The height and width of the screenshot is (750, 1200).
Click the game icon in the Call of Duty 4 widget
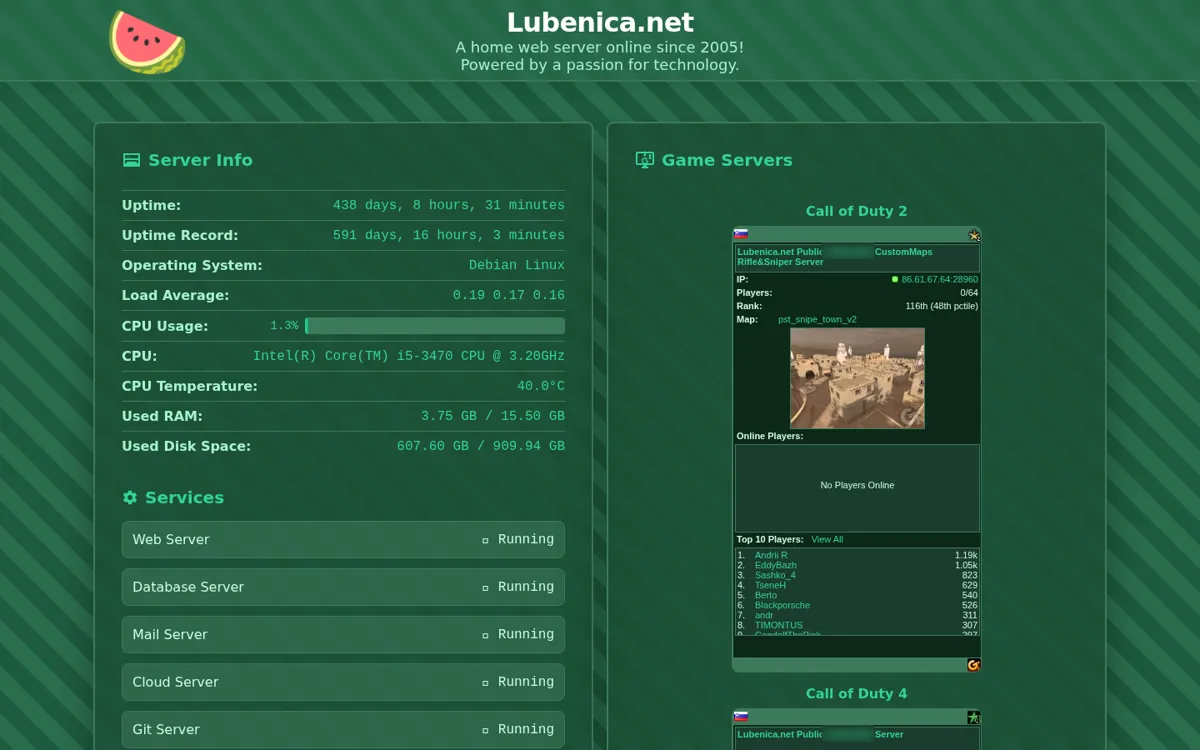click(x=973, y=717)
